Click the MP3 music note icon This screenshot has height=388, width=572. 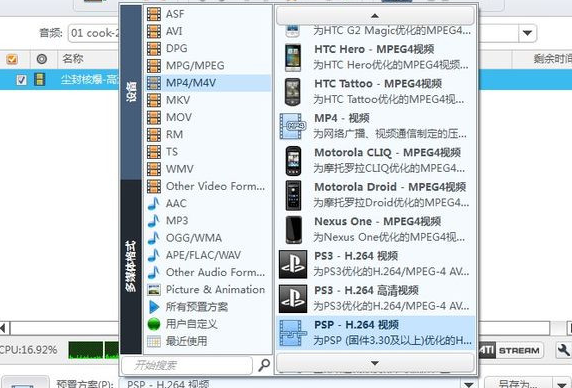[x=154, y=220]
